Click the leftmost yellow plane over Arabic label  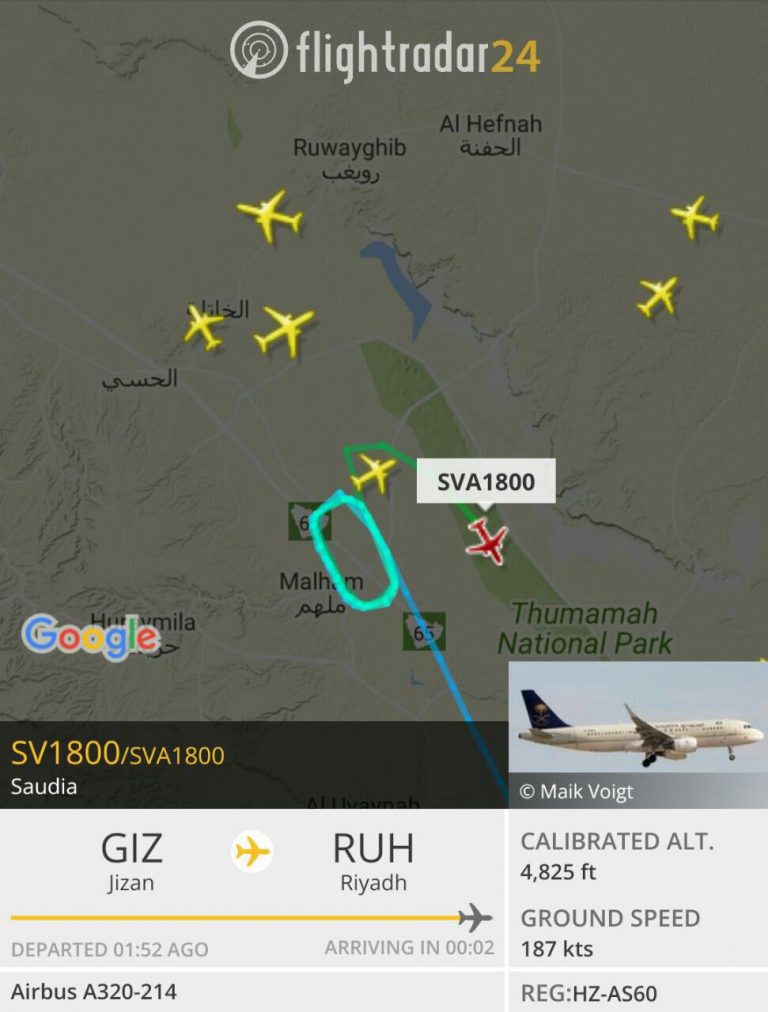(x=203, y=327)
